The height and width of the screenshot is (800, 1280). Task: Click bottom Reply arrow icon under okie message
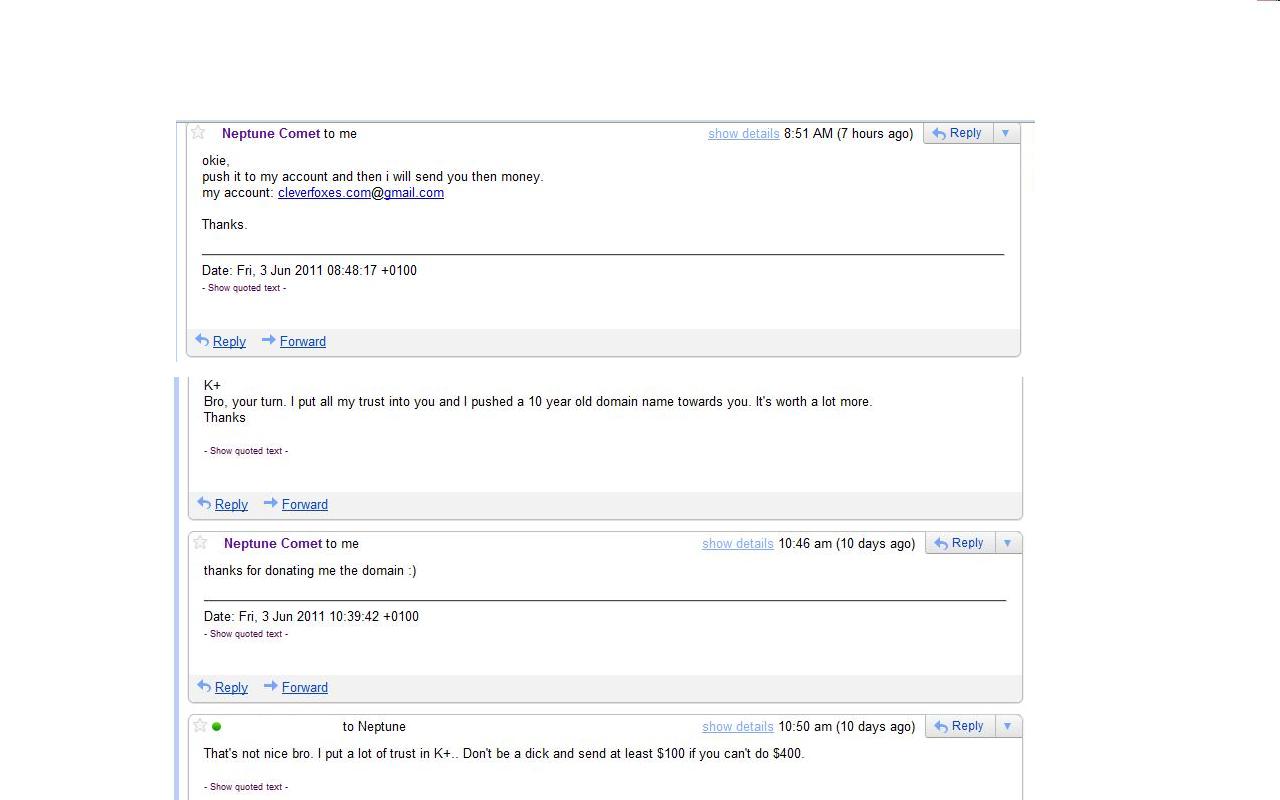[202, 341]
